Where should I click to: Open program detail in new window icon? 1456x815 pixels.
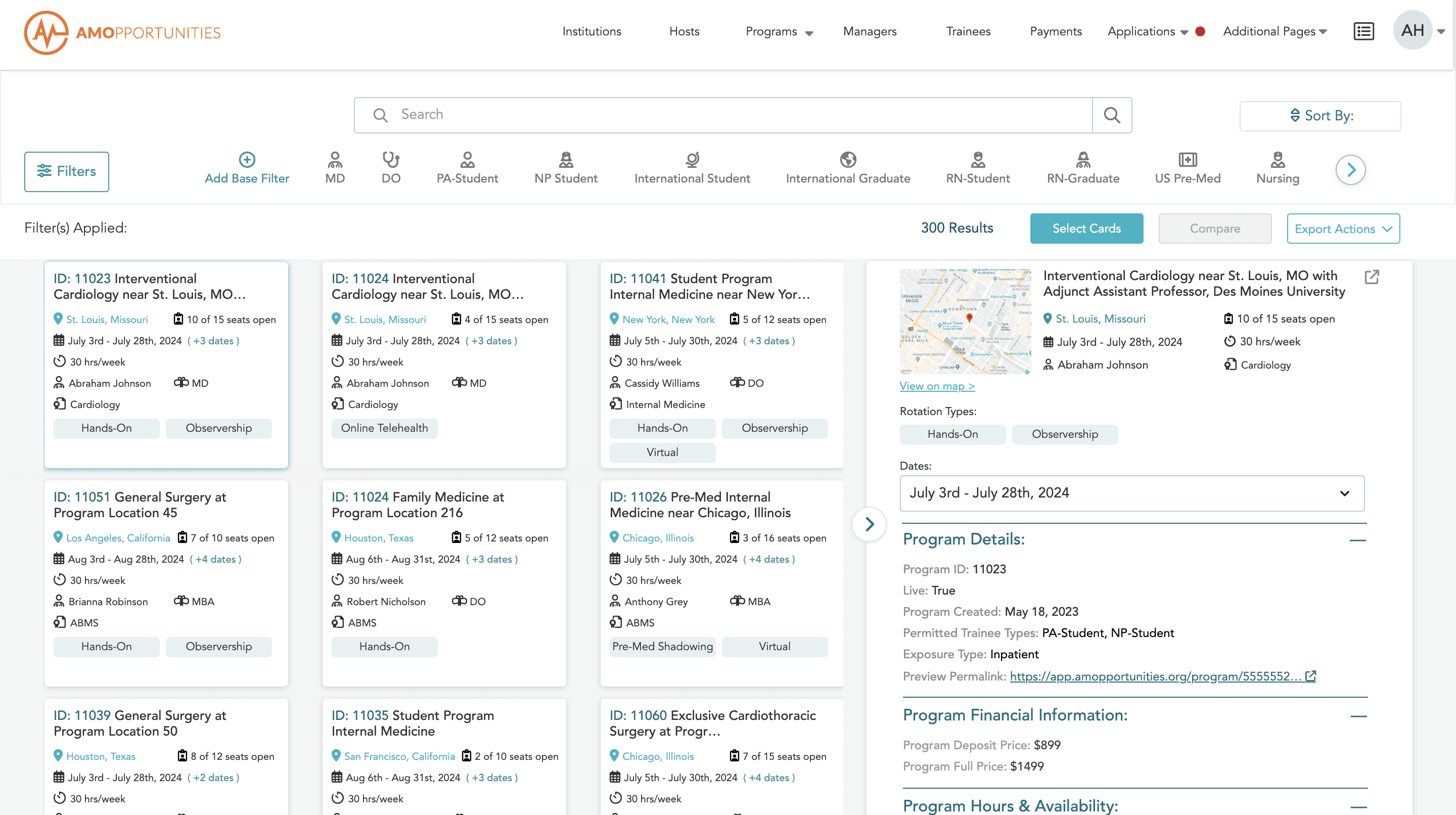1372,277
